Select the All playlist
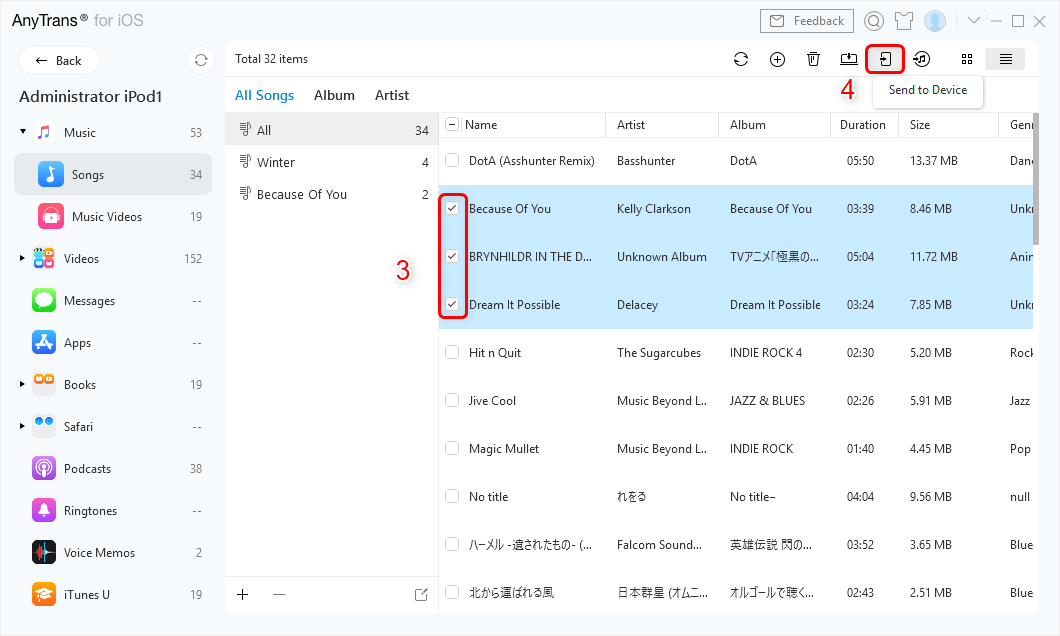 (x=332, y=130)
